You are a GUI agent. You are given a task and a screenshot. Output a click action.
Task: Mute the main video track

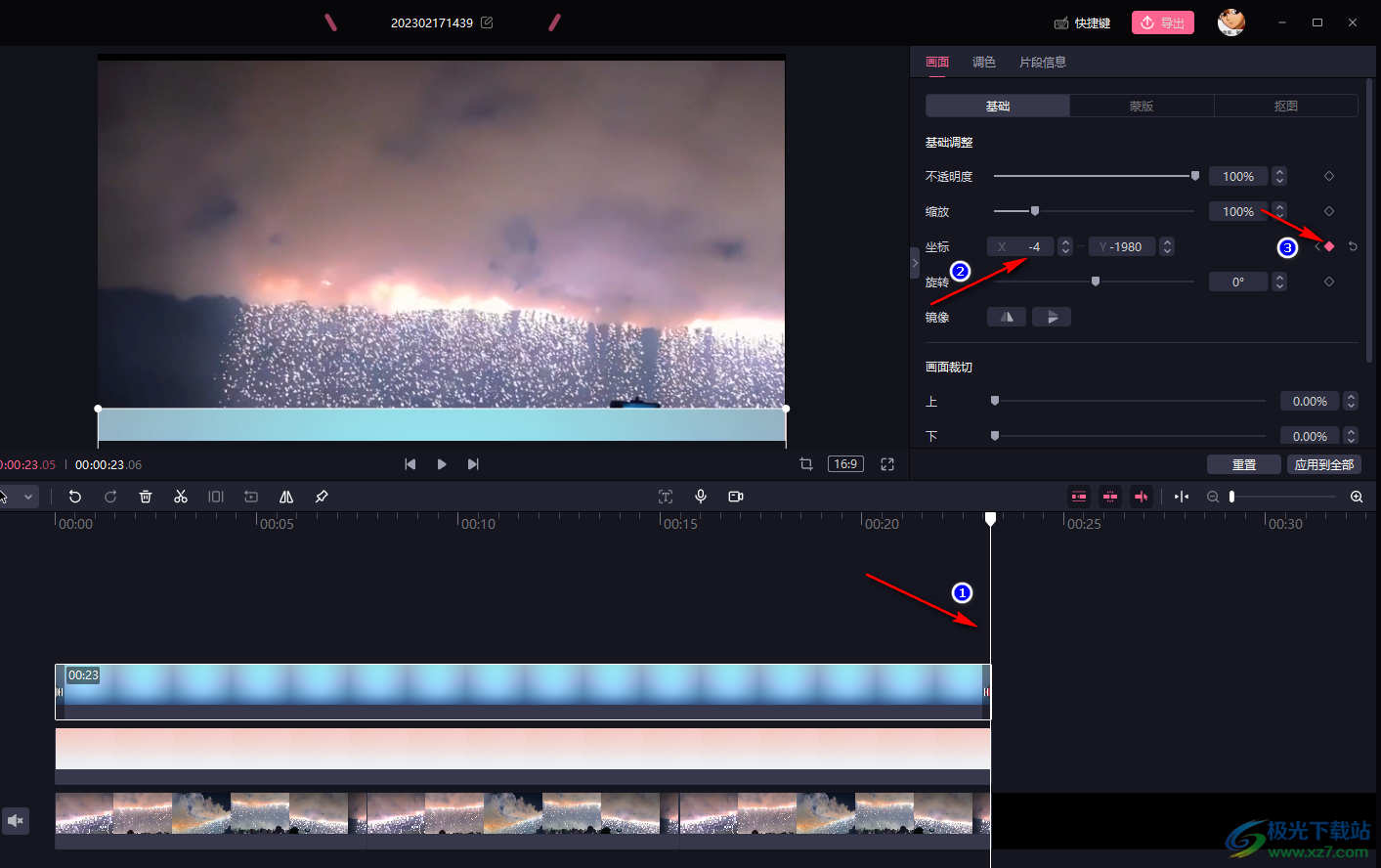[16, 821]
